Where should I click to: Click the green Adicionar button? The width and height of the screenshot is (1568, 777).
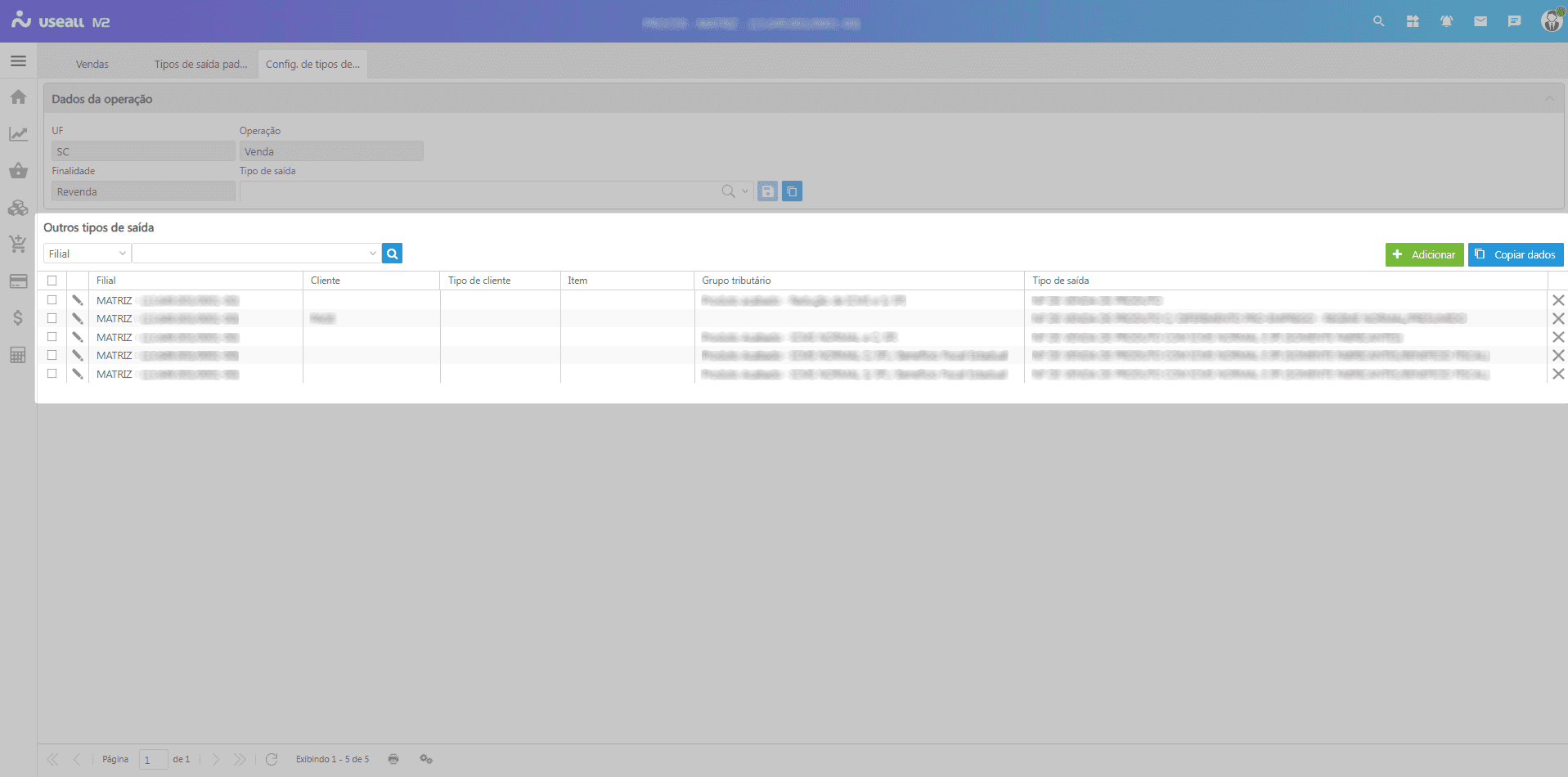(1424, 254)
